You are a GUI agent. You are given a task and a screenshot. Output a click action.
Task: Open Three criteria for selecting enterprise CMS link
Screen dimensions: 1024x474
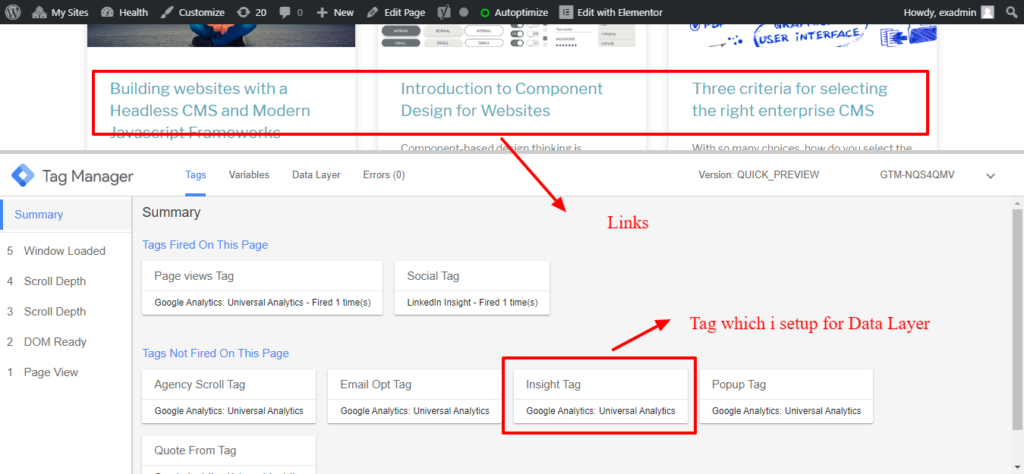(x=790, y=99)
